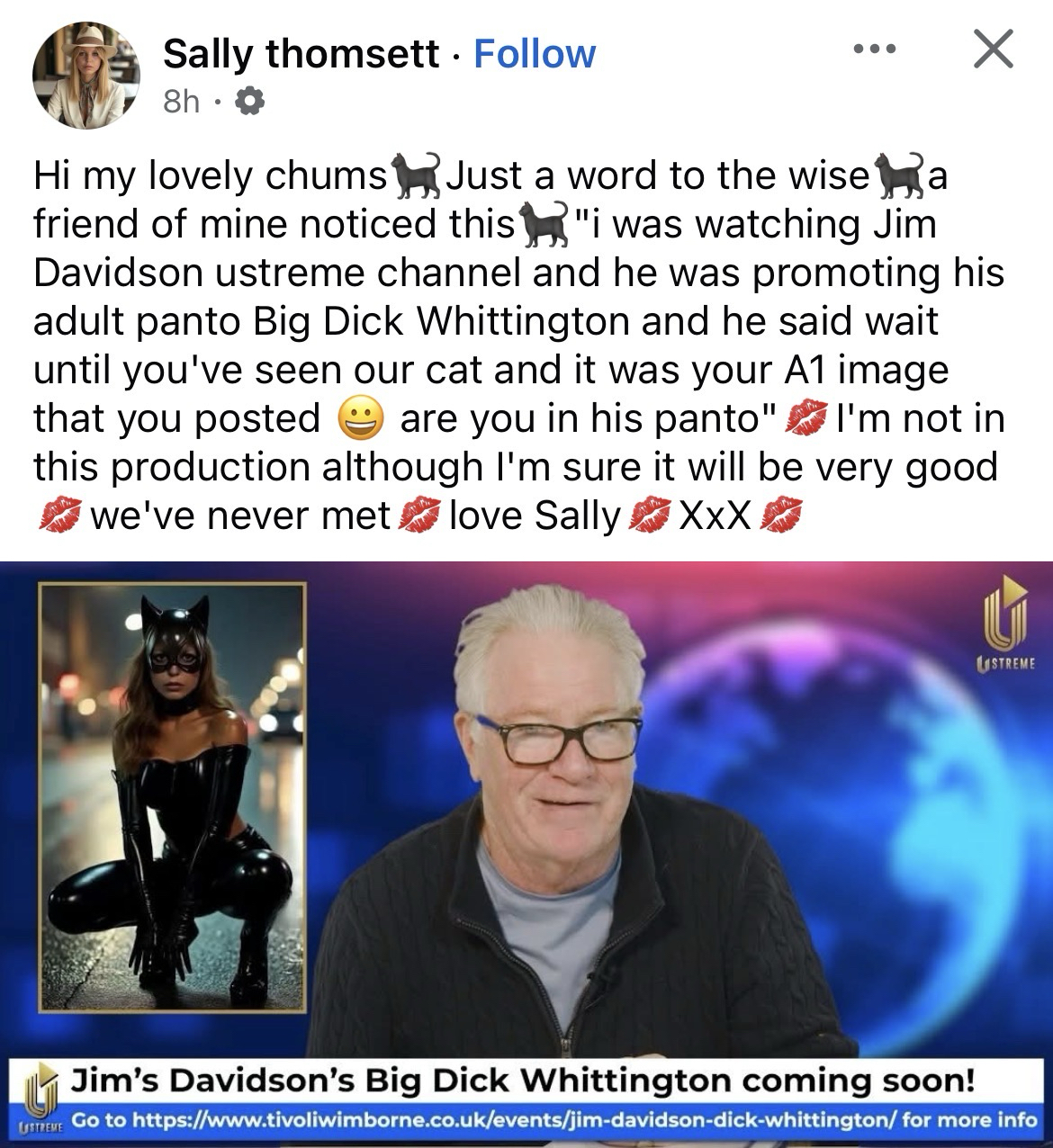Click the post privacy gear icon
Image resolution: width=1053 pixels, height=1148 pixels.
pyautogui.click(x=248, y=103)
